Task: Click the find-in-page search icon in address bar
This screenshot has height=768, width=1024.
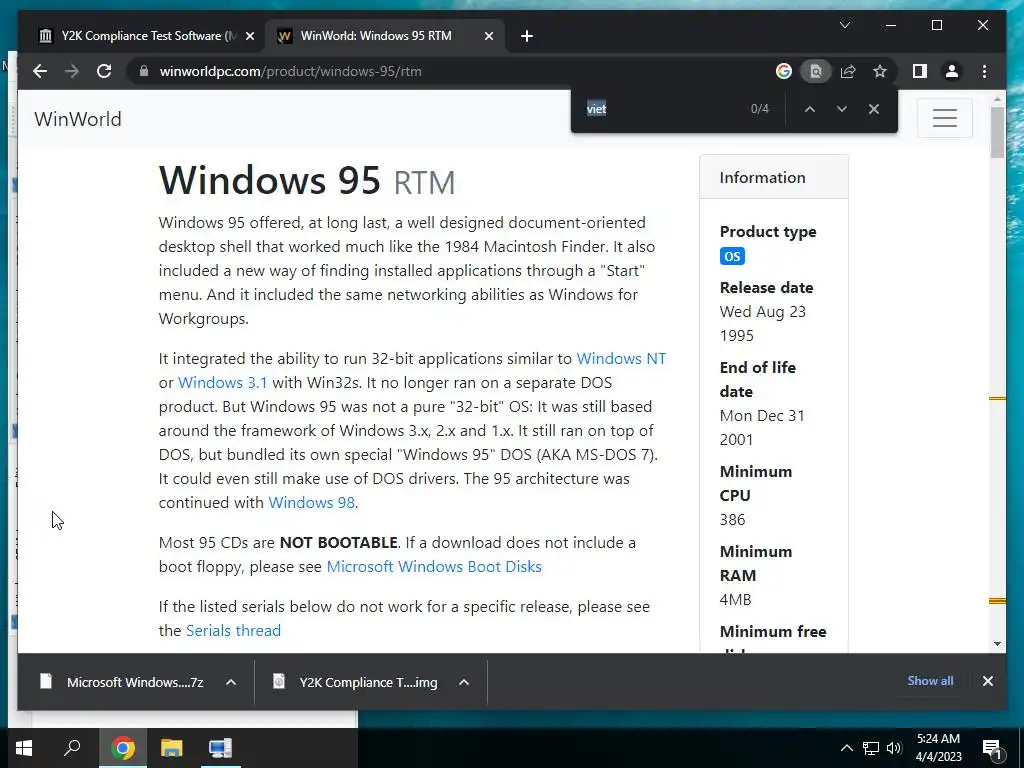Action: [816, 71]
